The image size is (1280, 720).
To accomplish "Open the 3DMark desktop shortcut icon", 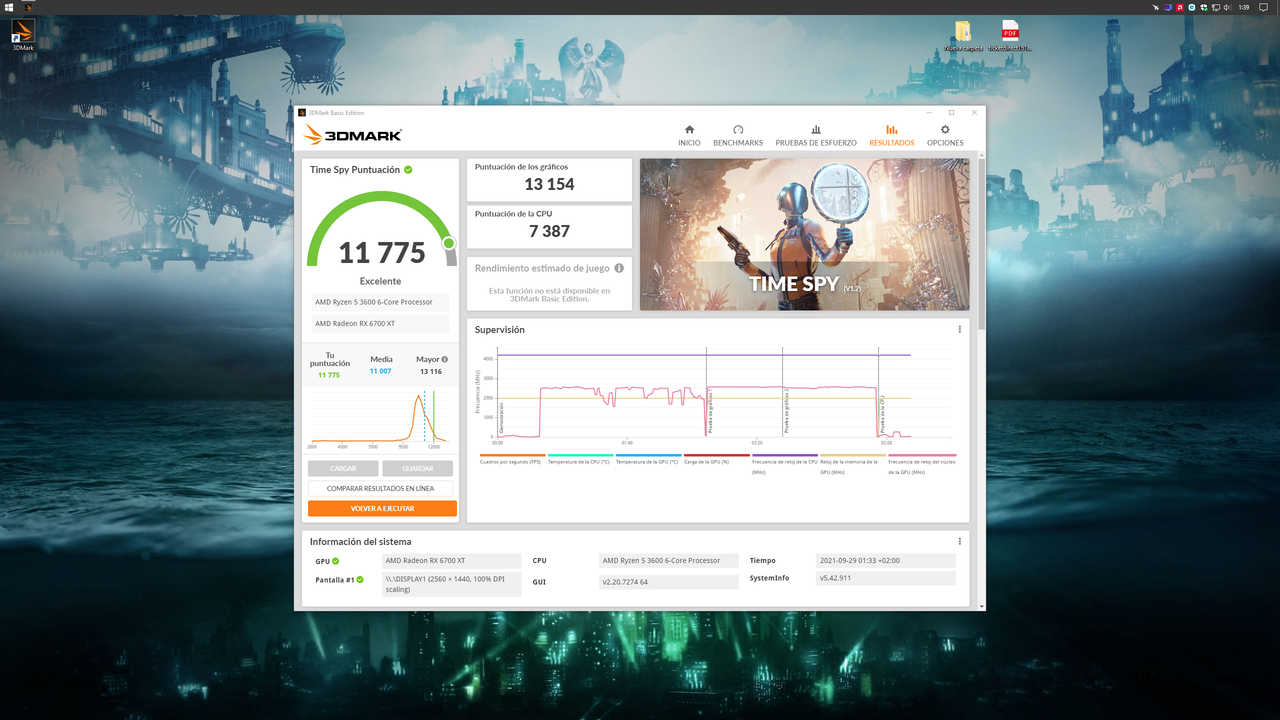I will pos(22,35).
